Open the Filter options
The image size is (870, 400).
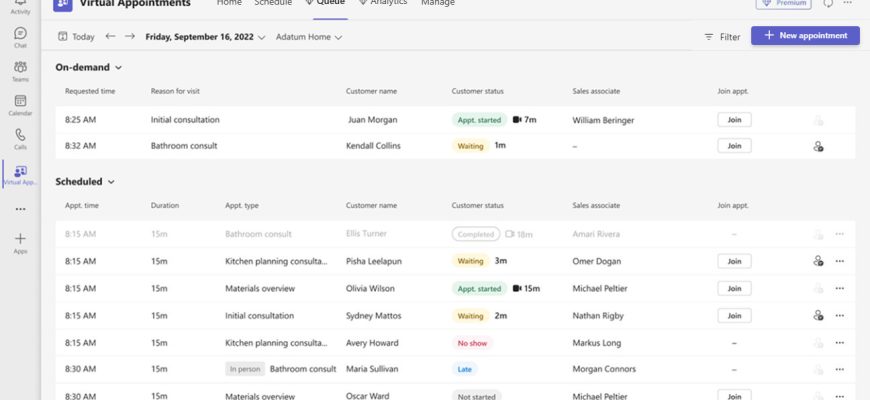(722, 37)
